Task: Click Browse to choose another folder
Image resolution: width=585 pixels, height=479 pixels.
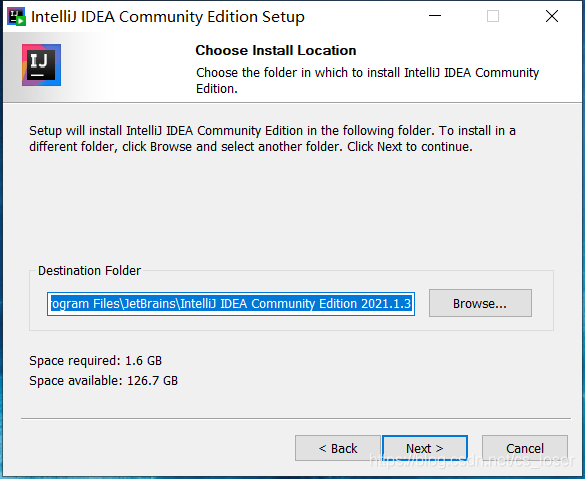Action: 480,303
